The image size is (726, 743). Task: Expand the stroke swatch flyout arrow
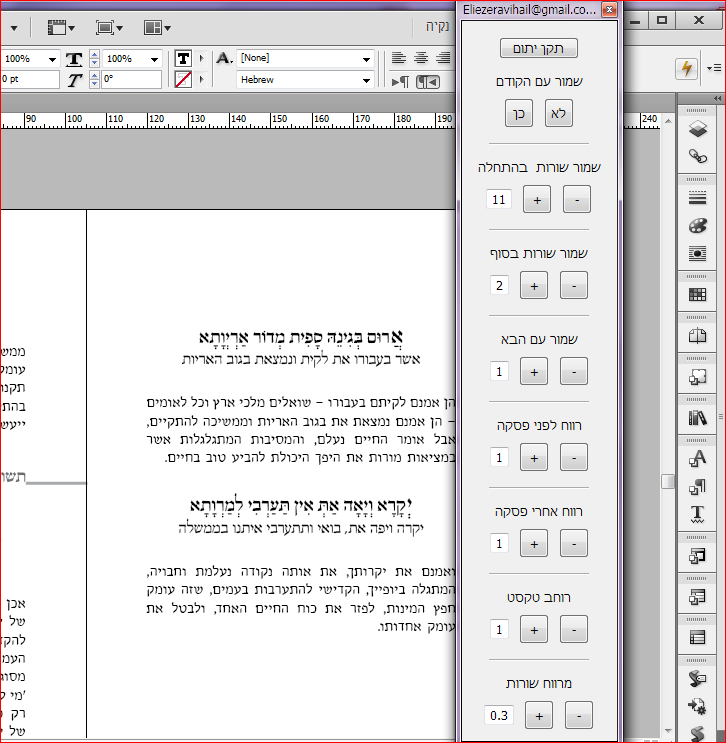pos(201,79)
